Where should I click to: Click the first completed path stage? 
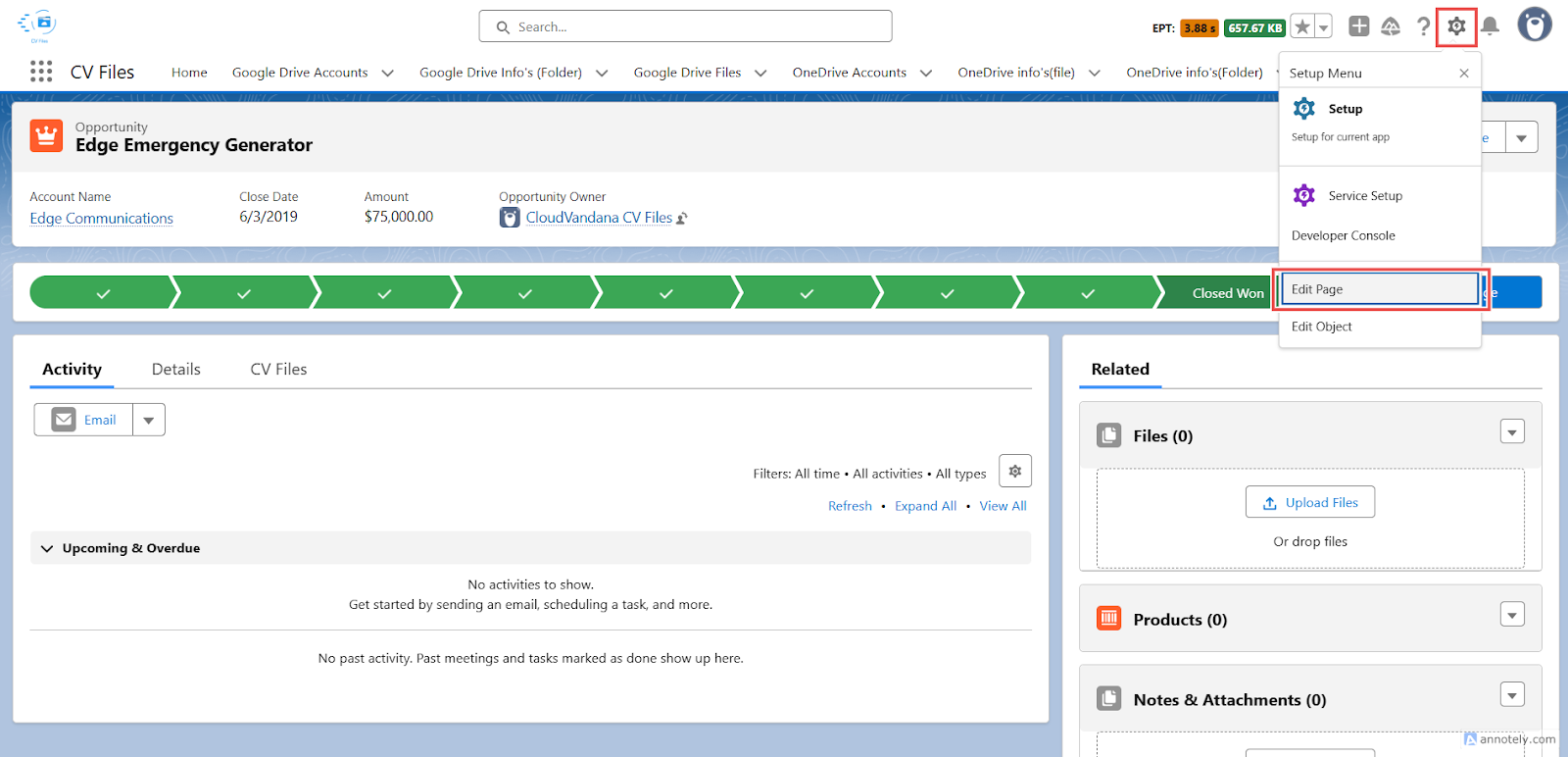pyautogui.click(x=103, y=293)
